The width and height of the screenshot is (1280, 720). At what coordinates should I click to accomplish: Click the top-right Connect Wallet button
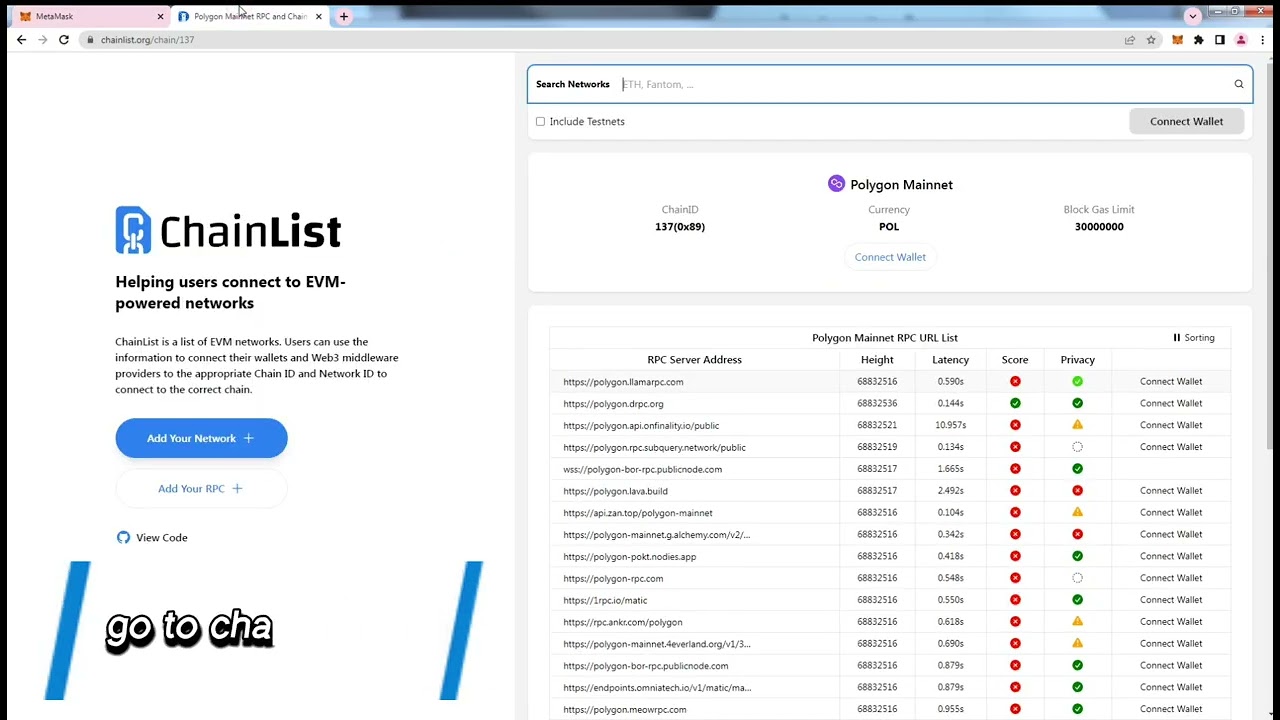1186,121
